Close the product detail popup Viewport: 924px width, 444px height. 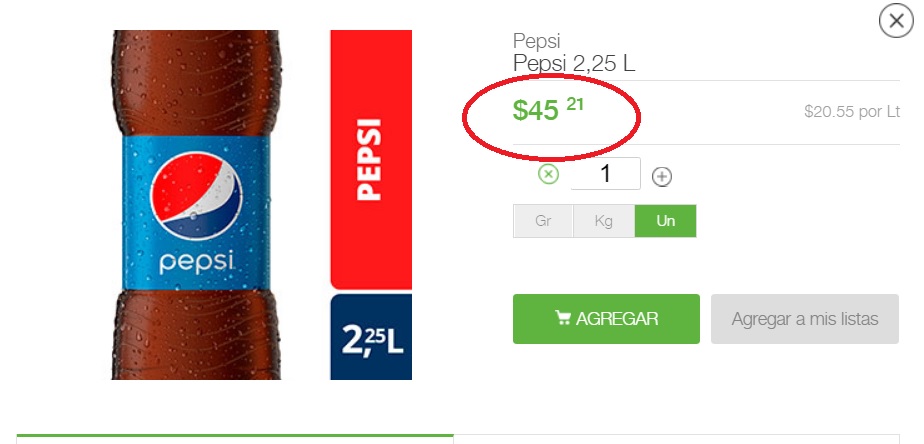(x=896, y=21)
